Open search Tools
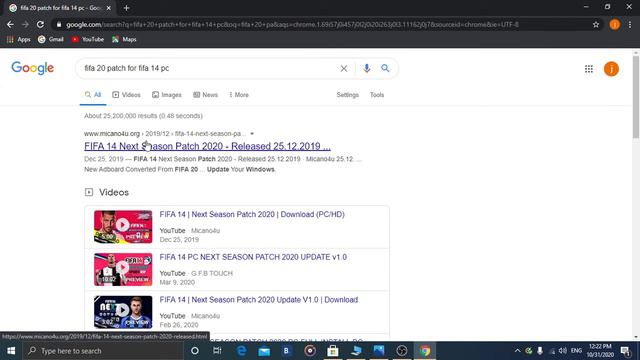The height and width of the screenshot is (360, 640). pos(377,95)
